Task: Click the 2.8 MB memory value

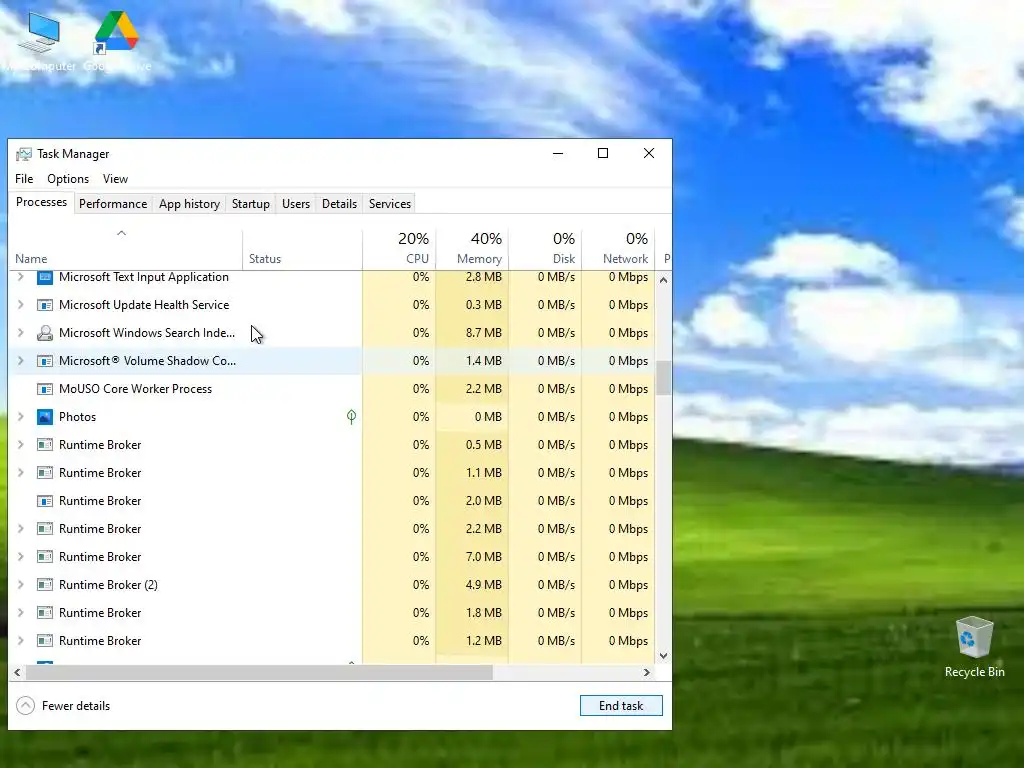Action: 484,277
